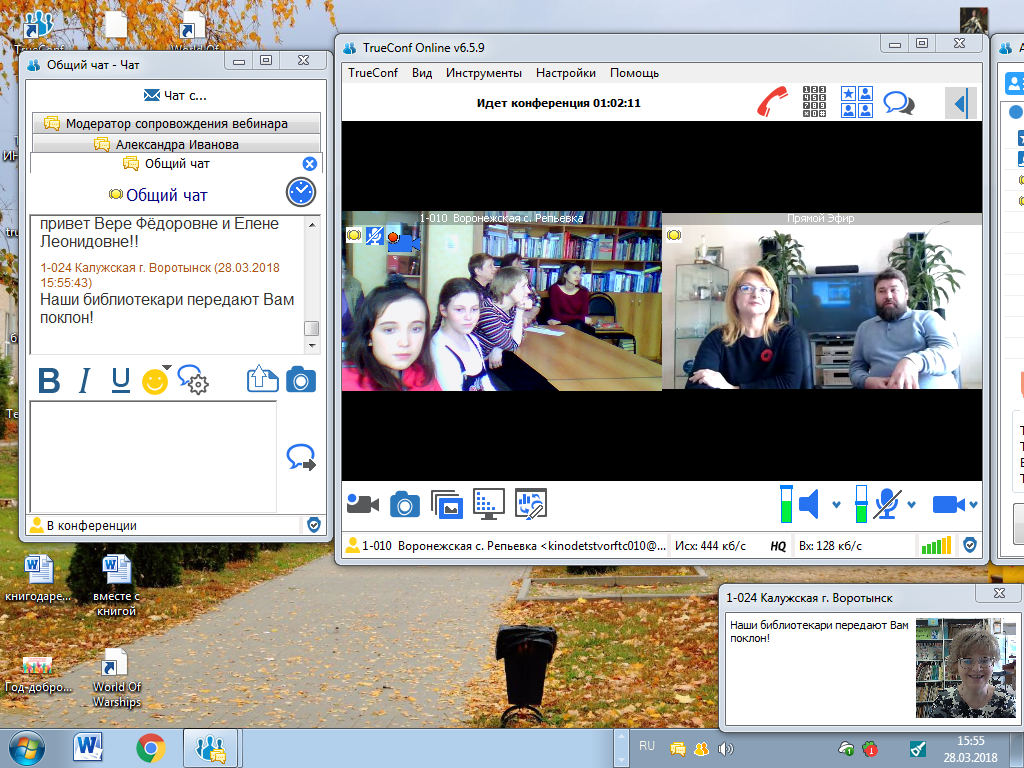Viewport: 1024px width, 768px height.
Task: Send chat message with the arrow bubble
Action: click(300, 457)
